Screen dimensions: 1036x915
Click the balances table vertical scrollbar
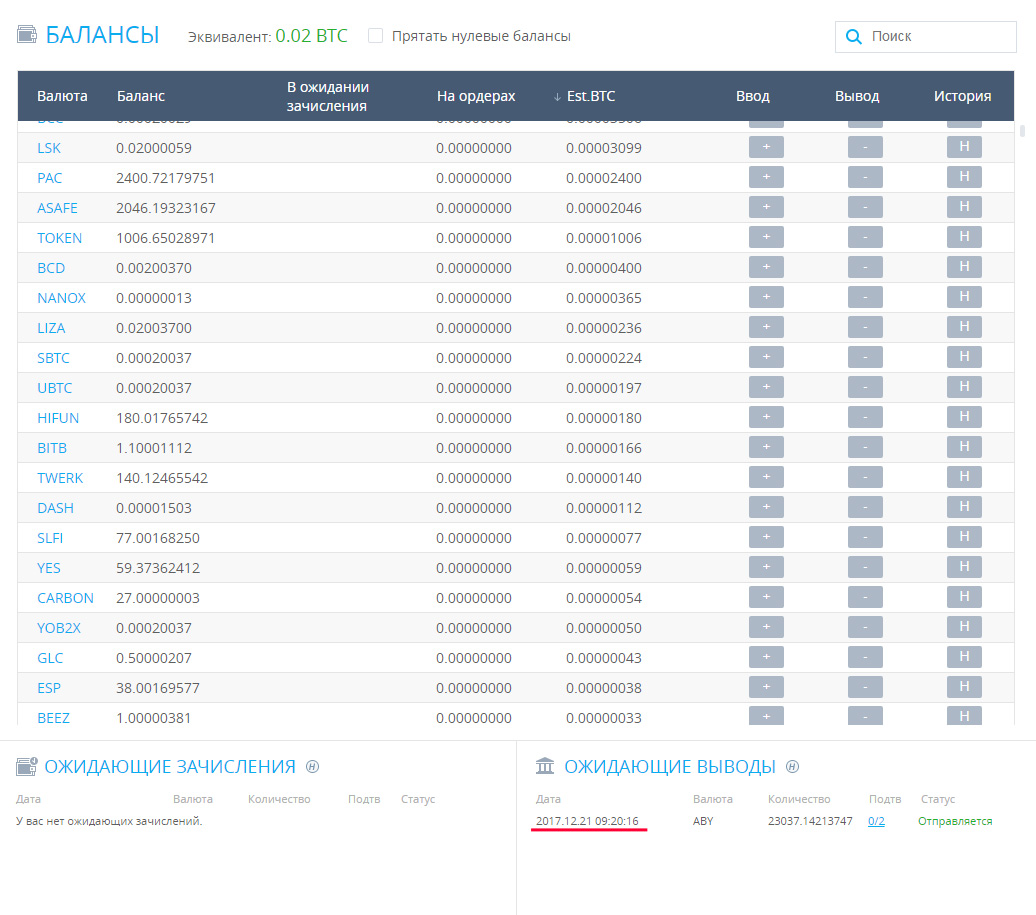coord(1021,131)
